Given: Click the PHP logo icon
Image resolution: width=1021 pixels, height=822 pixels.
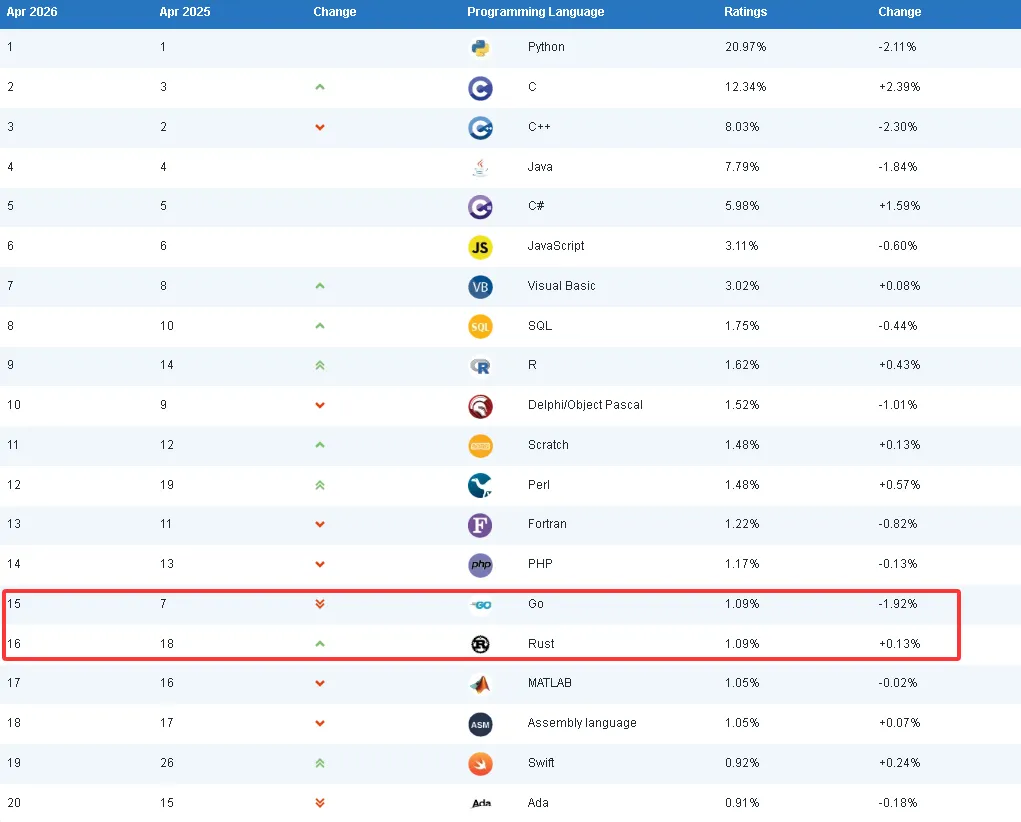Looking at the screenshot, I should pyautogui.click(x=480, y=564).
